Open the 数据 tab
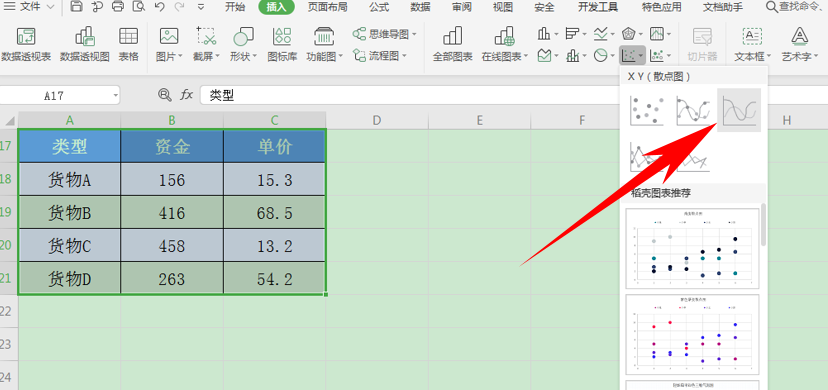828x390 pixels. 420,7
